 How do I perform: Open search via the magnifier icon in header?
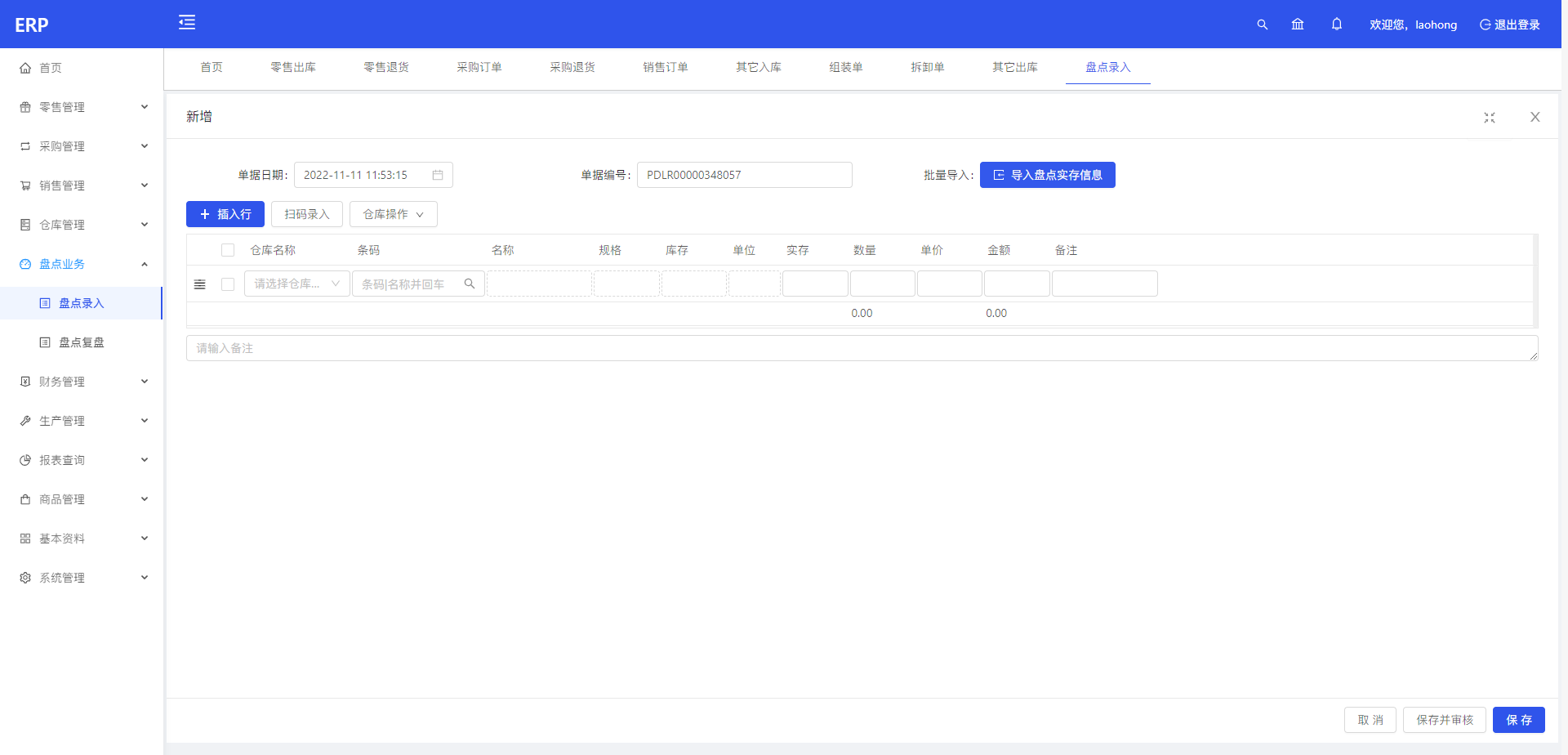1262,25
